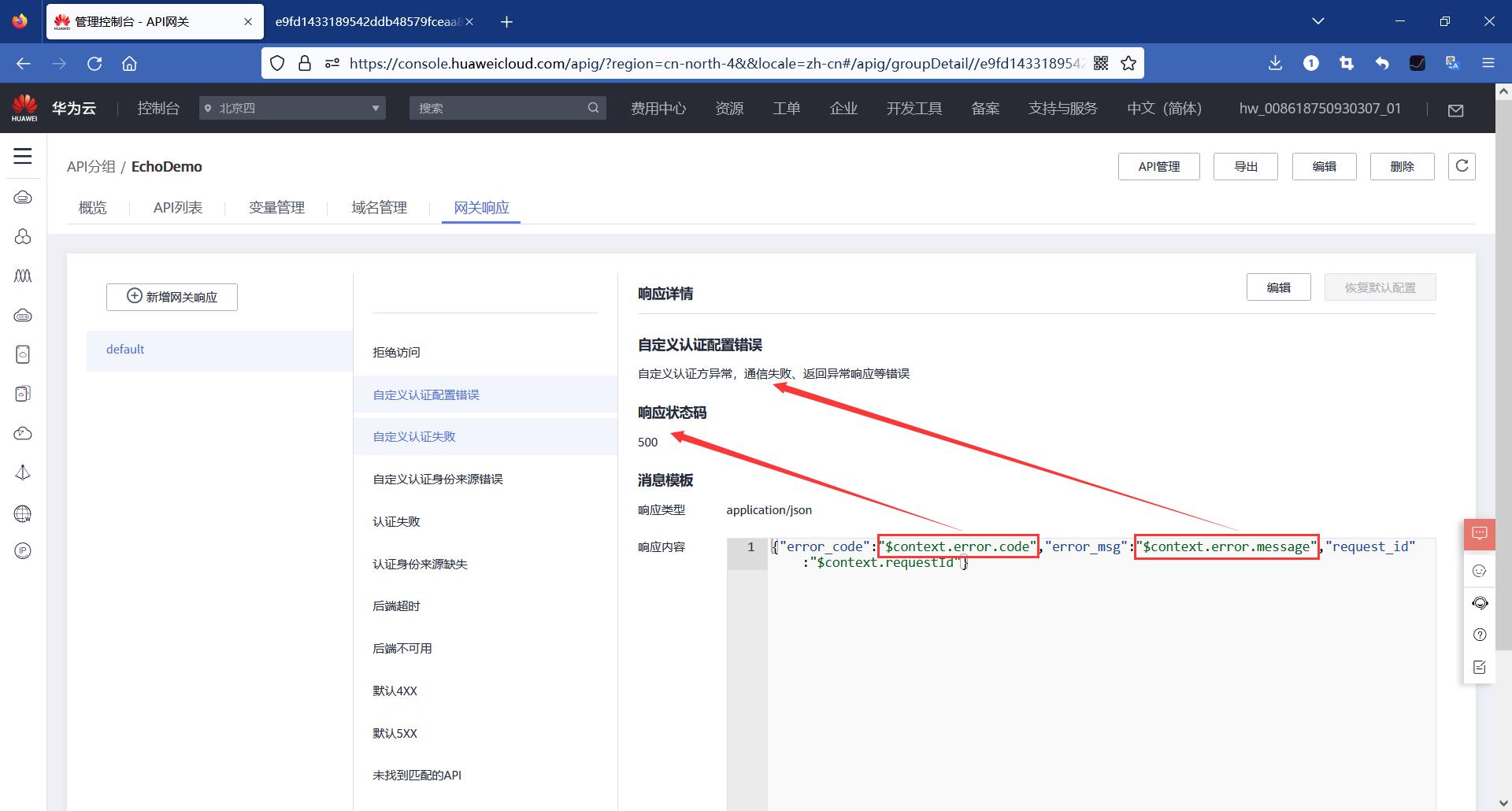Image resolution: width=1512 pixels, height=811 pixels.
Task: Open the browser tab list chevron
Action: click(1318, 21)
